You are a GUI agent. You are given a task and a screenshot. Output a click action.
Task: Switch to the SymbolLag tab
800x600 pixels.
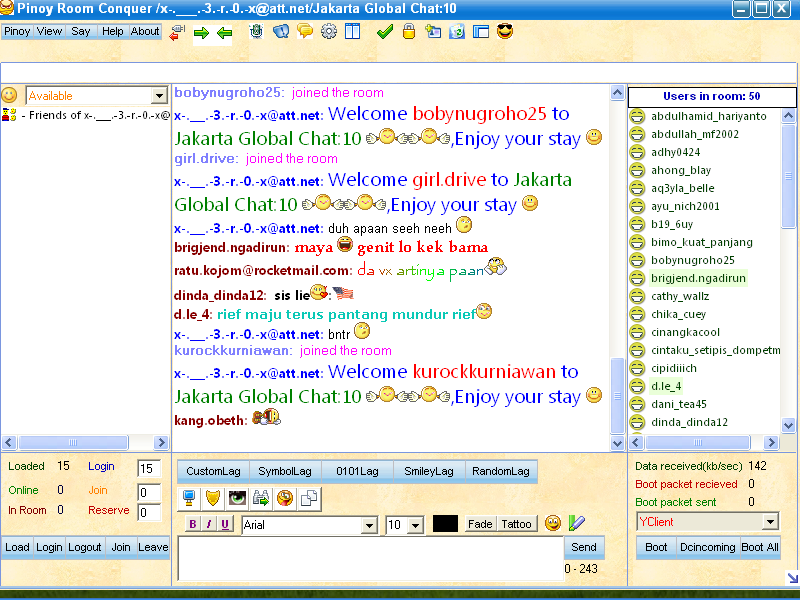click(x=285, y=471)
